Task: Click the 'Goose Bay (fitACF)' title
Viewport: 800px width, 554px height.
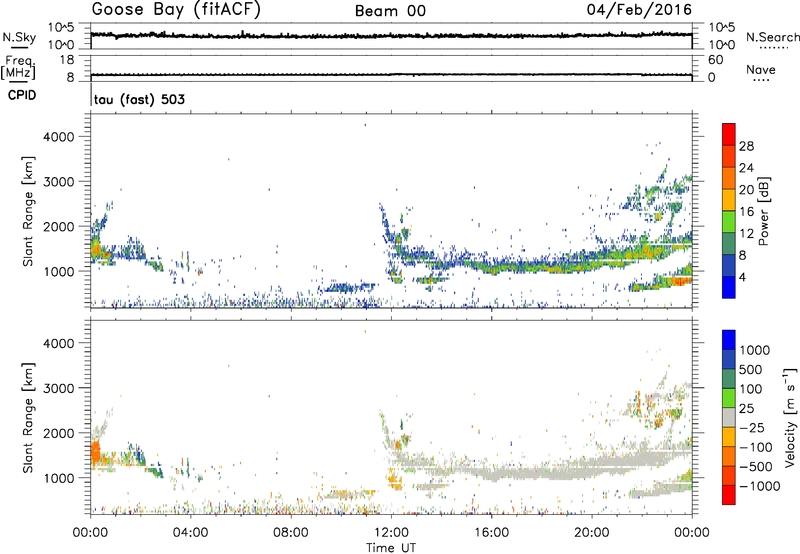Action: 176,10
